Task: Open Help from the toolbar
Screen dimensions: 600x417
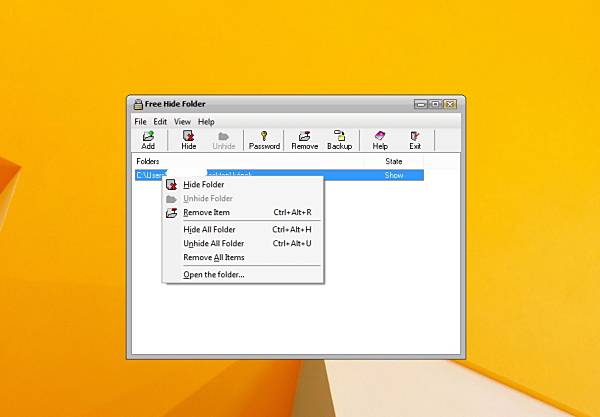Action: [380, 140]
